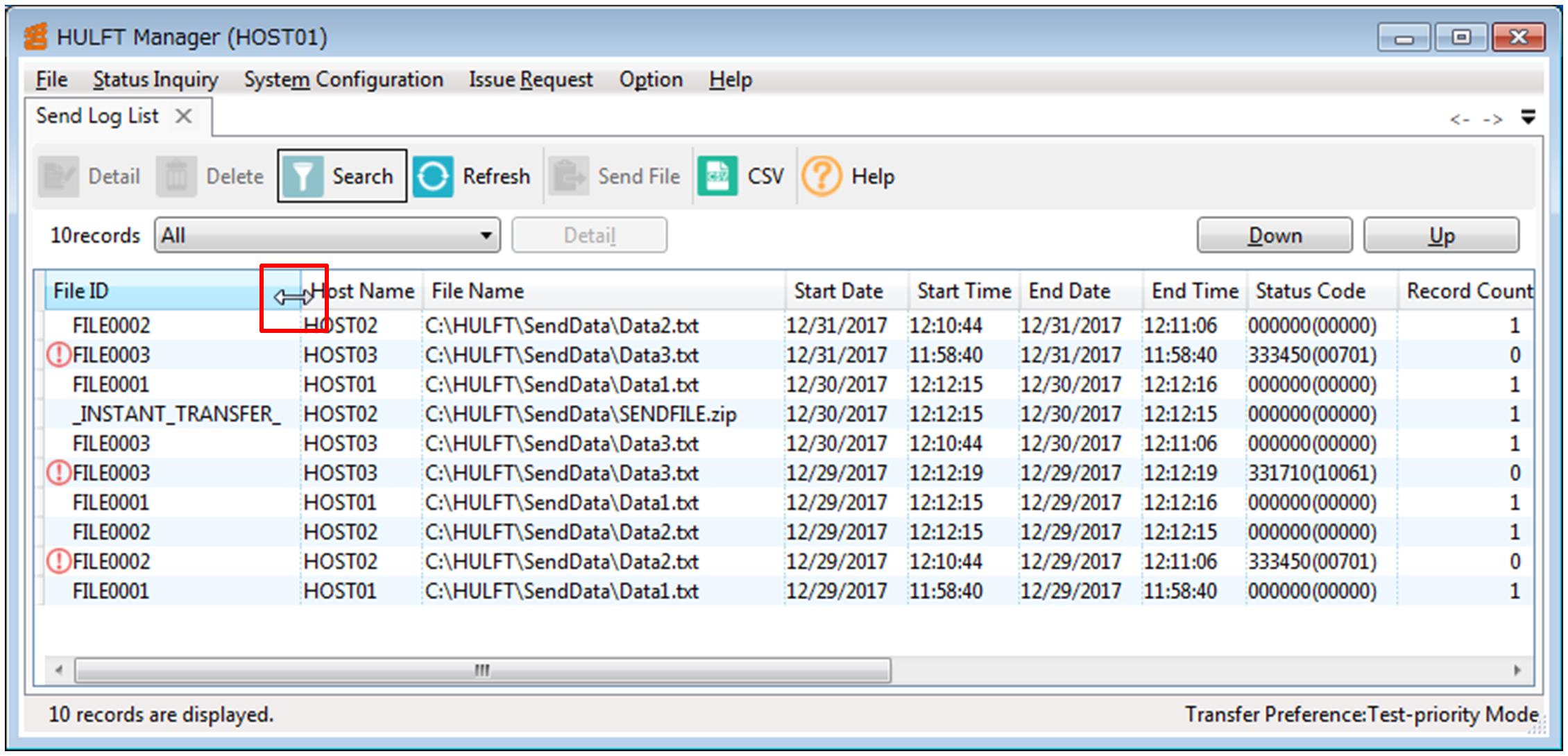The width and height of the screenshot is (1568, 756).
Task: Open the System Configuration menu
Action: [343, 80]
